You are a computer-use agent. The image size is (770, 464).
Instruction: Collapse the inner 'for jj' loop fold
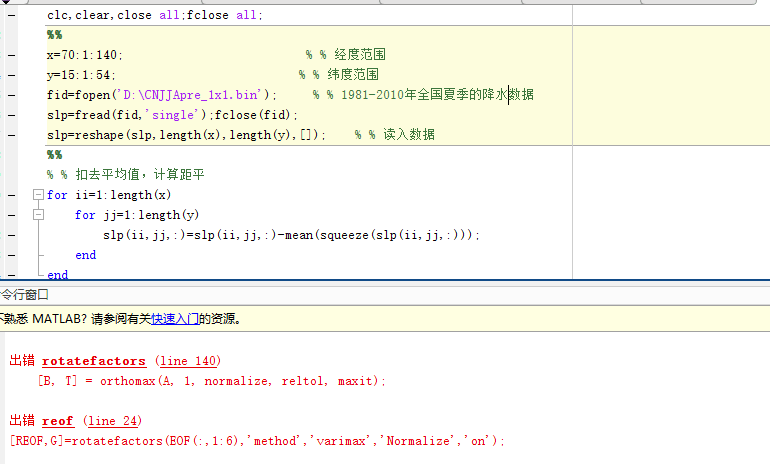(39, 215)
